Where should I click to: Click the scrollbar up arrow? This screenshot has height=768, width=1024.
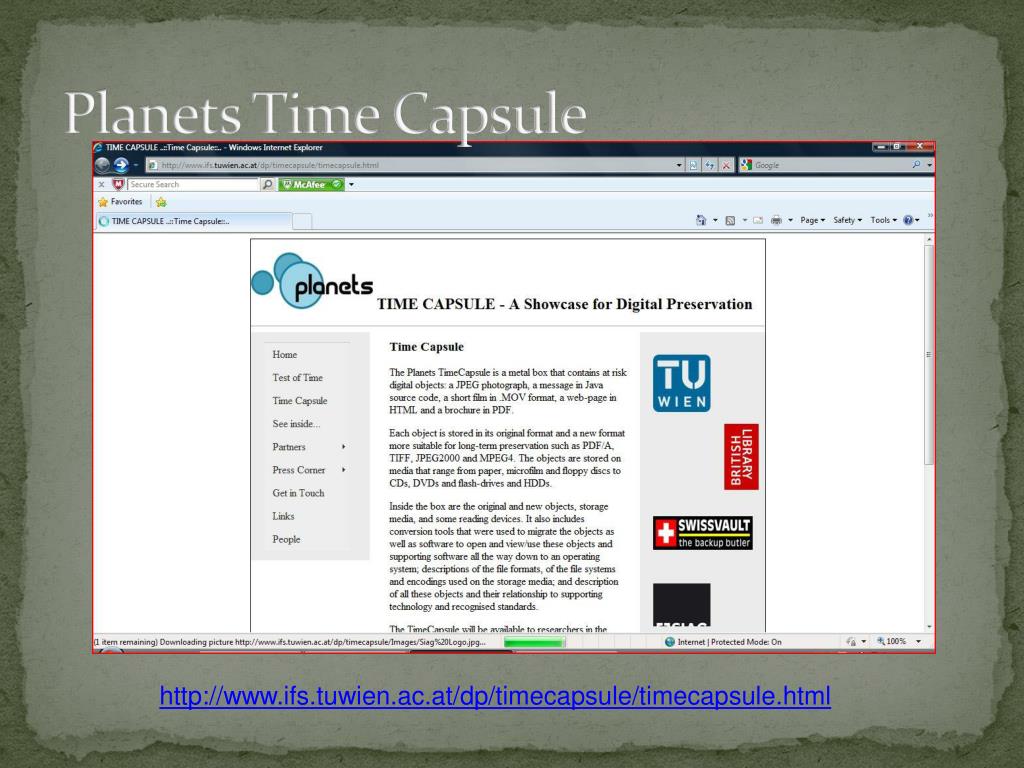pyautogui.click(x=929, y=240)
